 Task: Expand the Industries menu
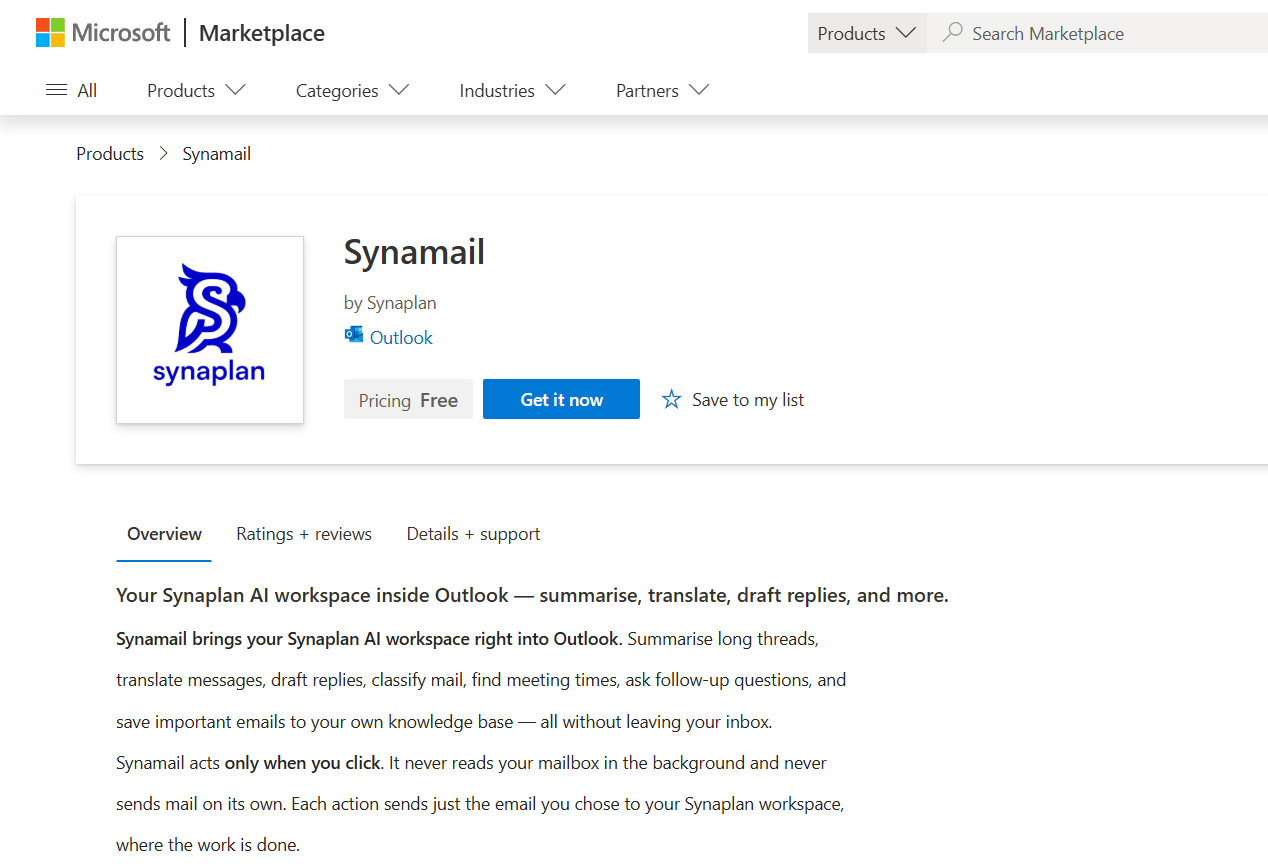tap(512, 90)
